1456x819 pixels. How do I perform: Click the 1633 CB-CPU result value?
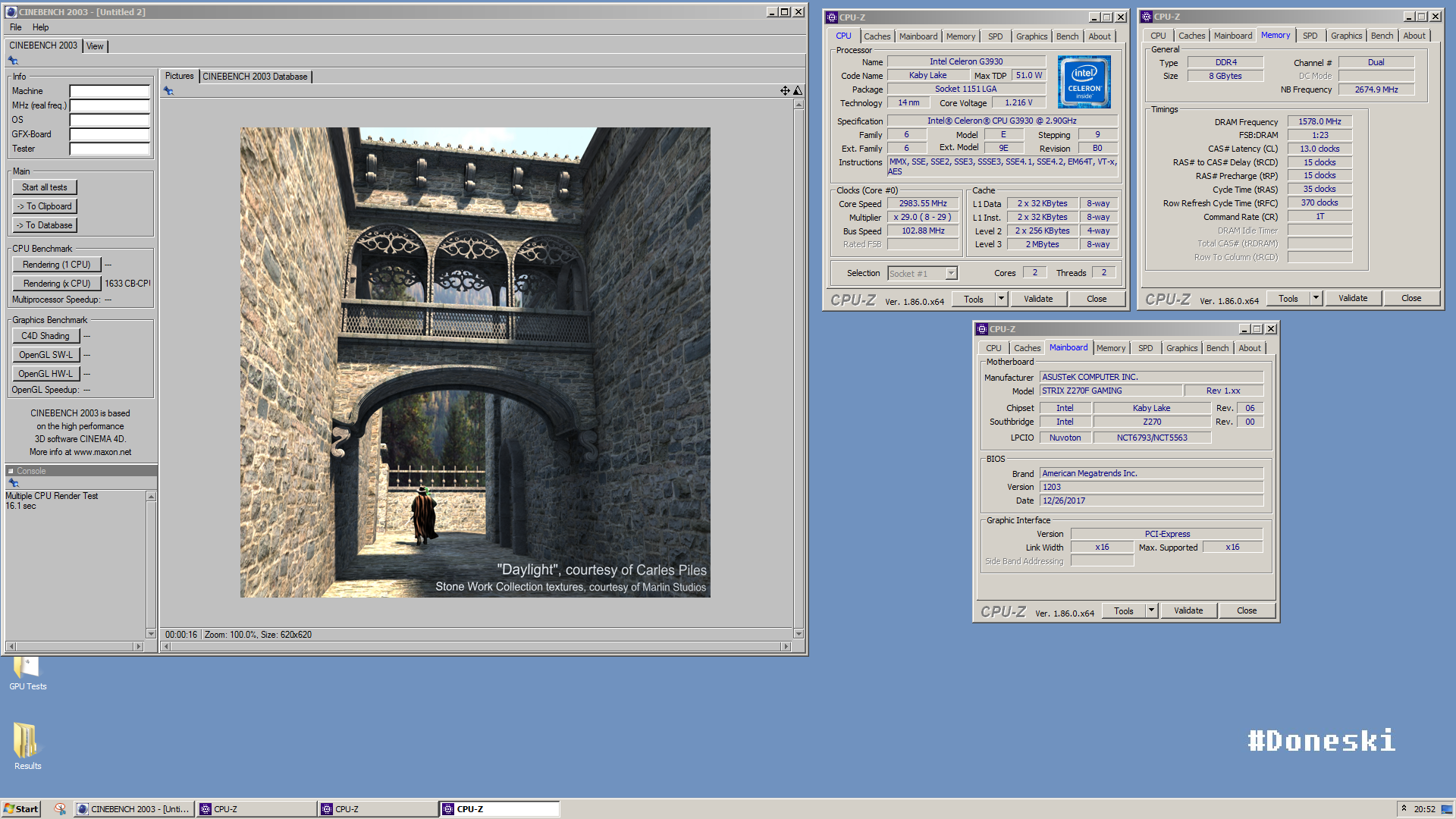(127, 284)
